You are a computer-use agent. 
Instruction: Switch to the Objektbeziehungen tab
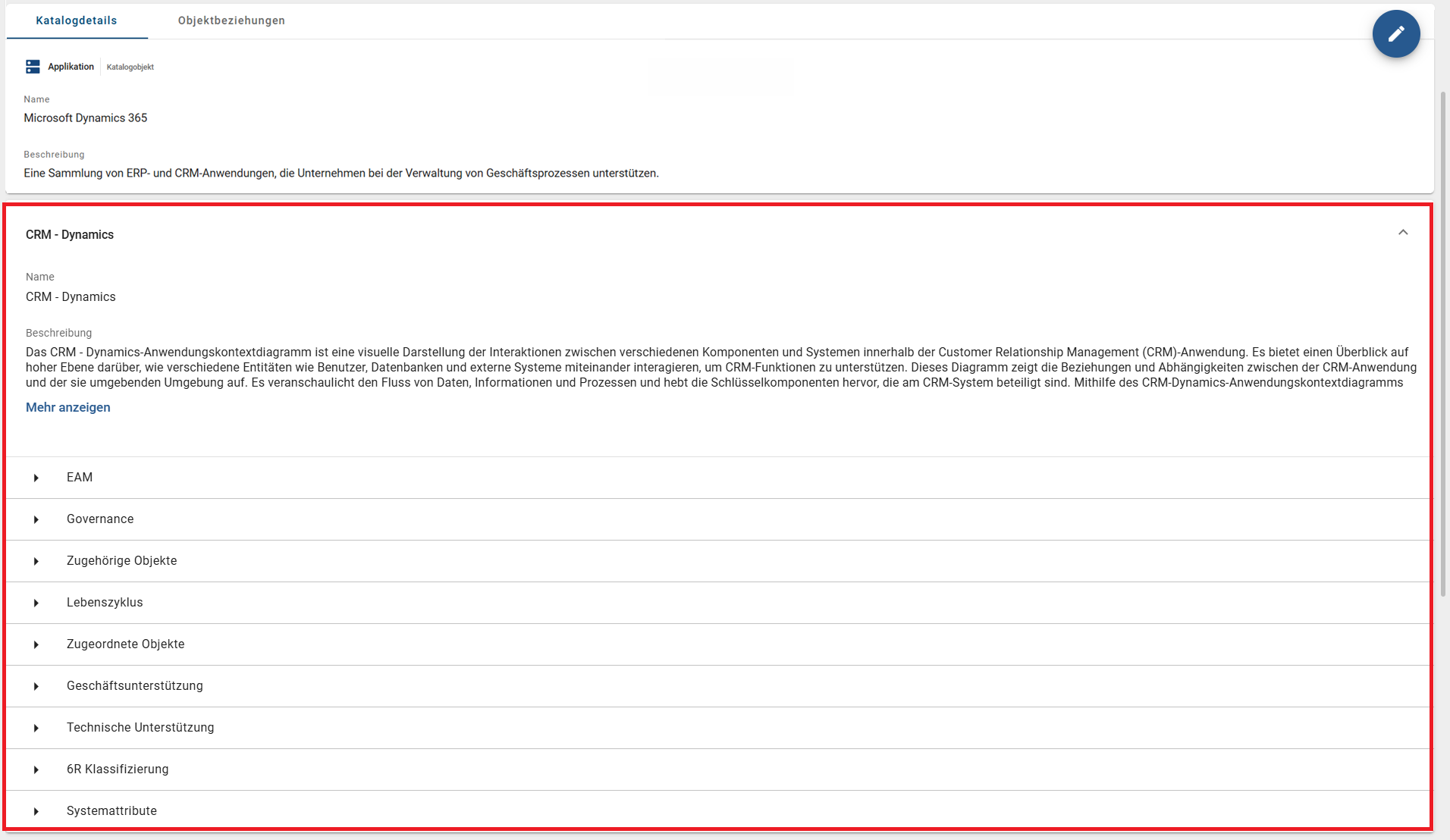(231, 20)
